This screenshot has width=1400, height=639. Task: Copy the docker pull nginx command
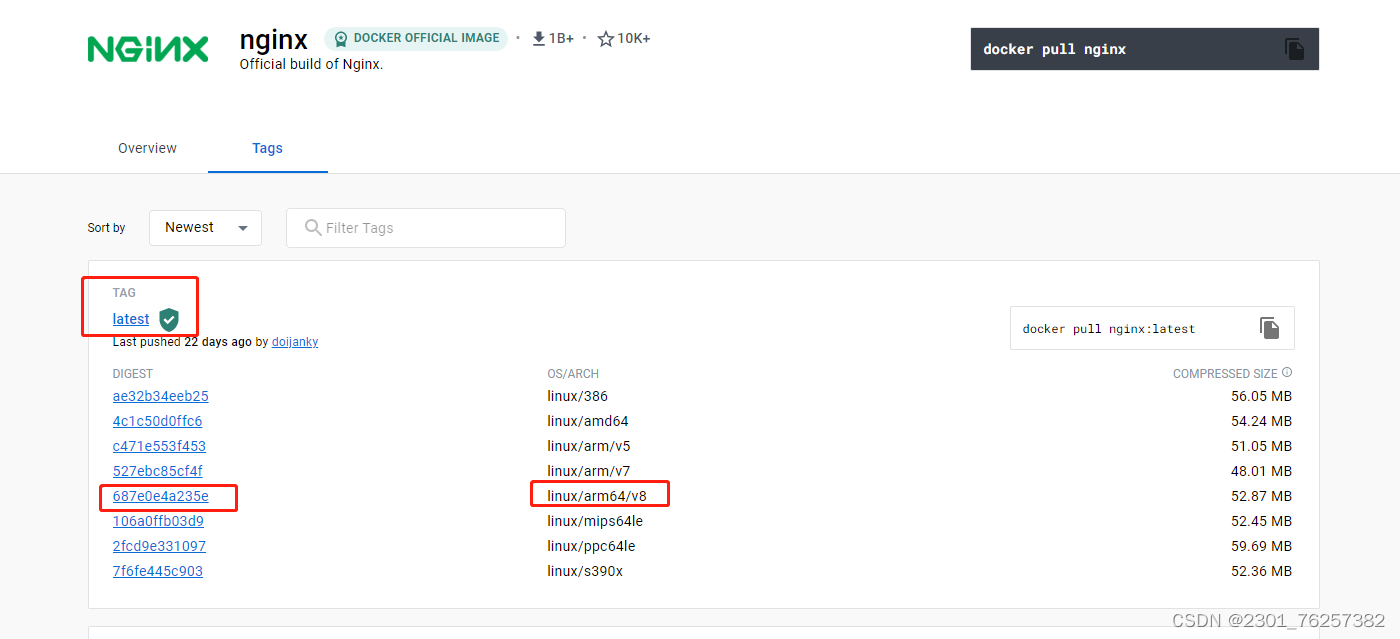pos(1295,48)
